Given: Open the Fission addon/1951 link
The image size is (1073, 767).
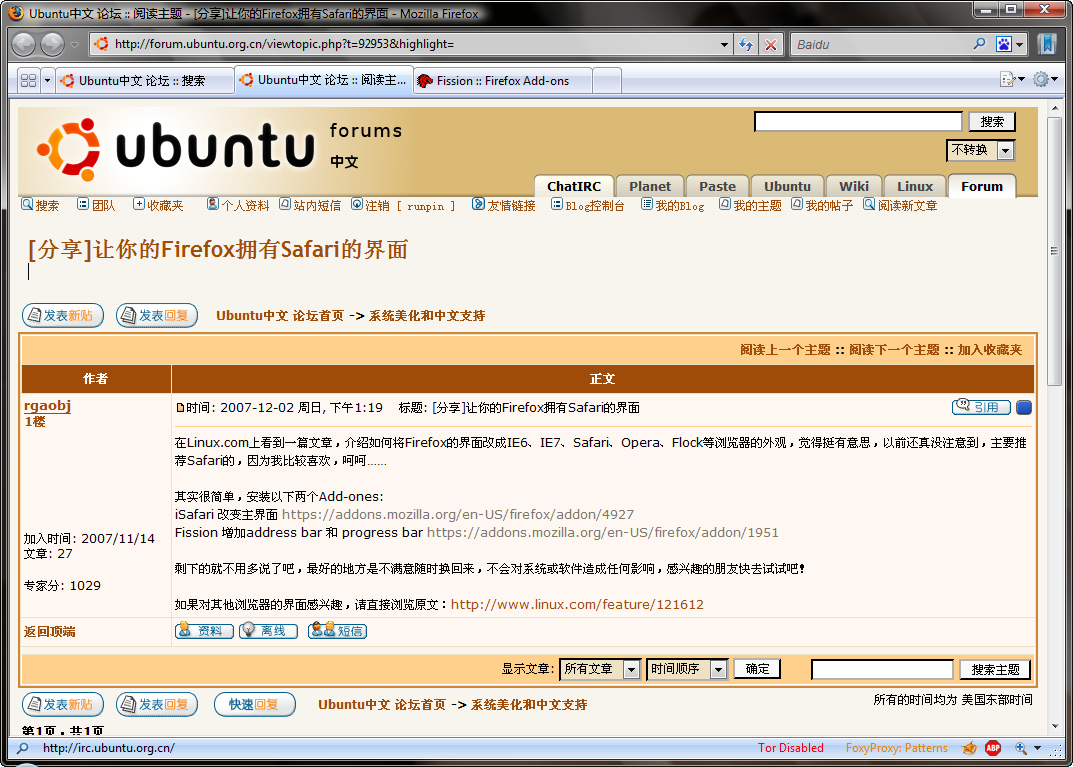Looking at the screenshot, I should 603,532.
